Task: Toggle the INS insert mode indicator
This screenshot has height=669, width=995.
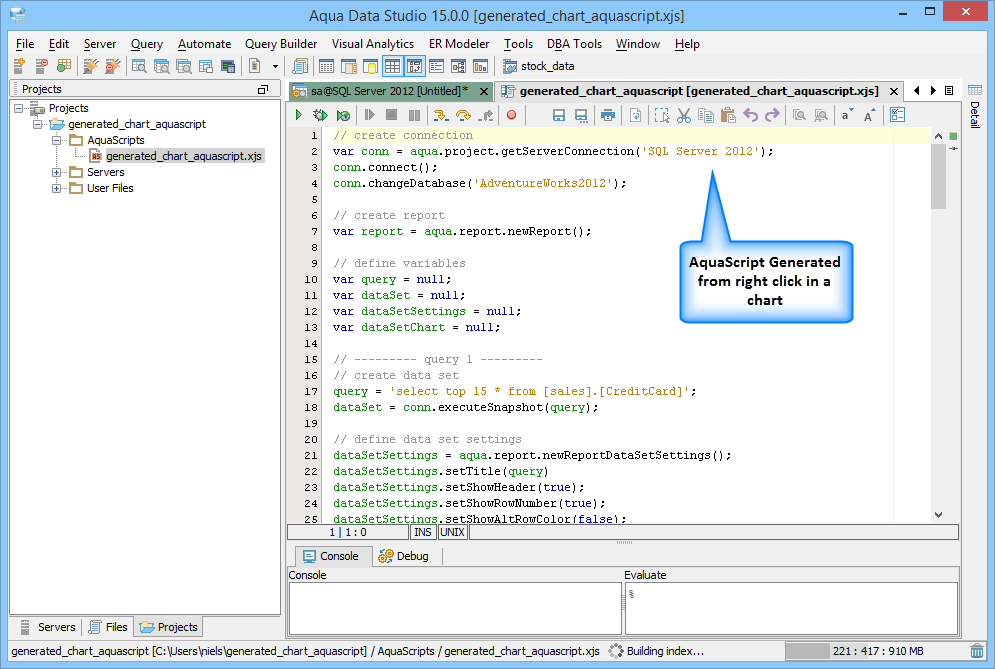Action: pos(423,532)
